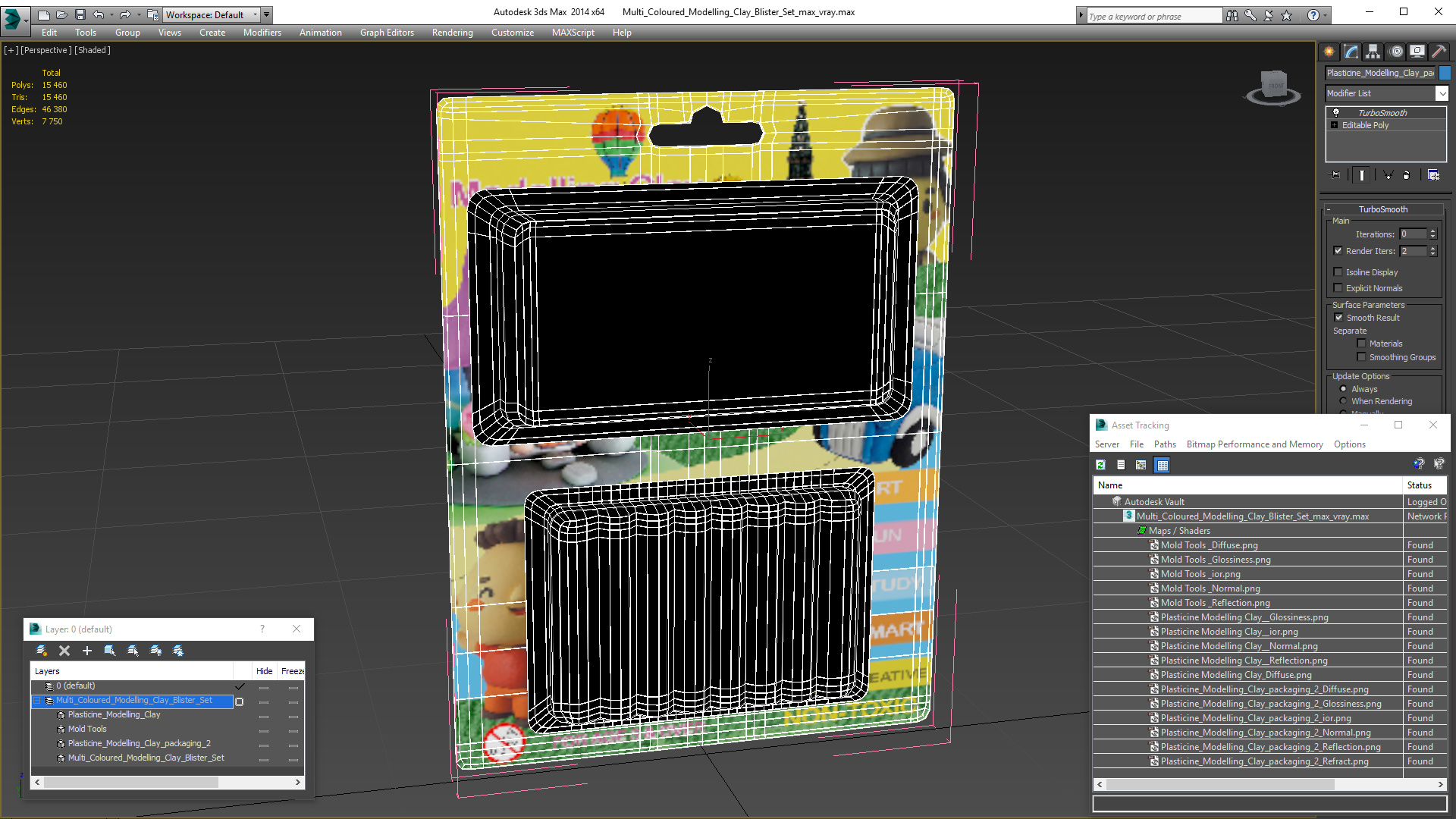
Task: Open the Motion panel tab
Action: (1396, 52)
